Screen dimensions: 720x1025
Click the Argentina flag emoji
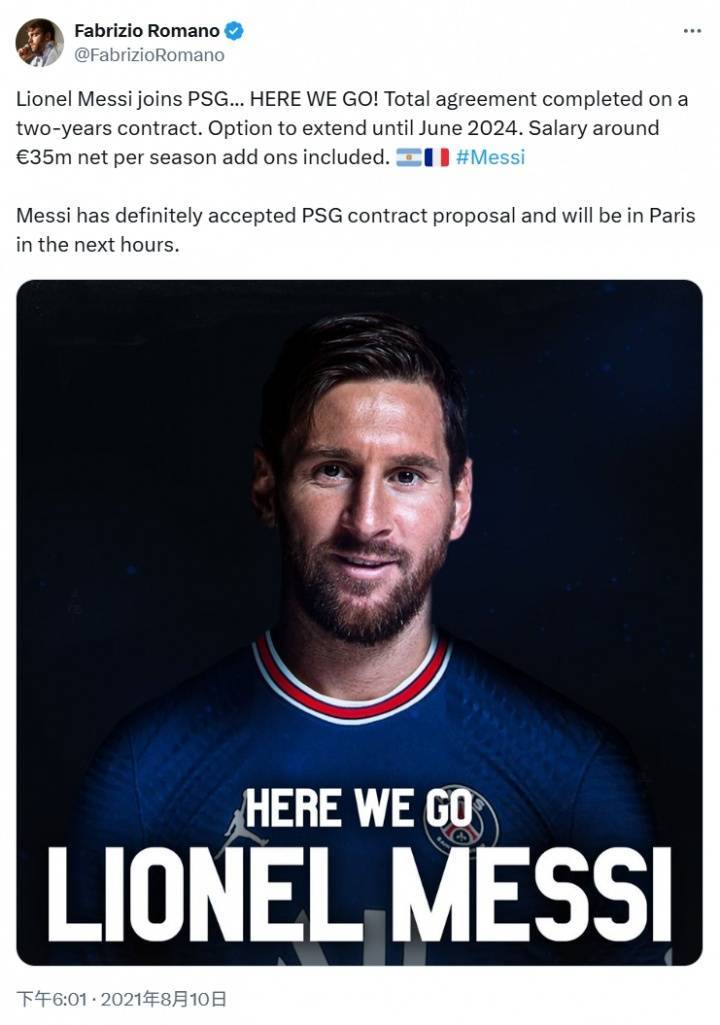coord(408,157)
